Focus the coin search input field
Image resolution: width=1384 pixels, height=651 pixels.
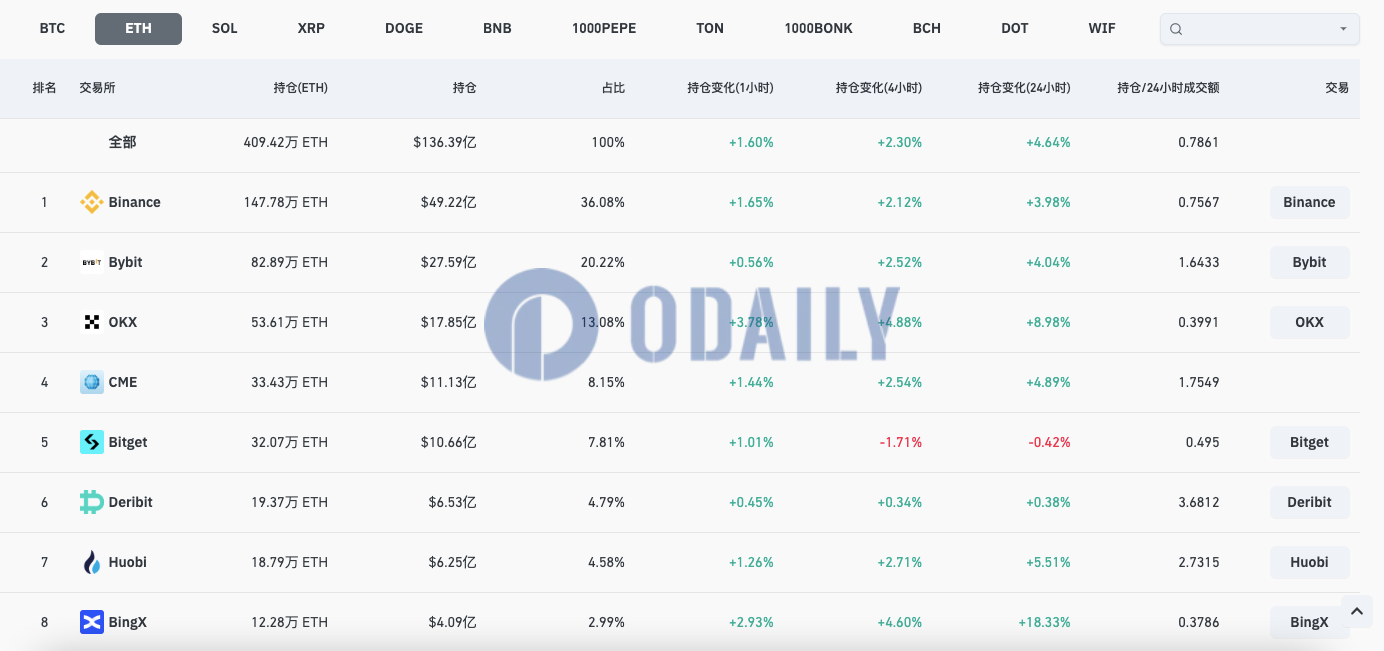(1259, 29)
